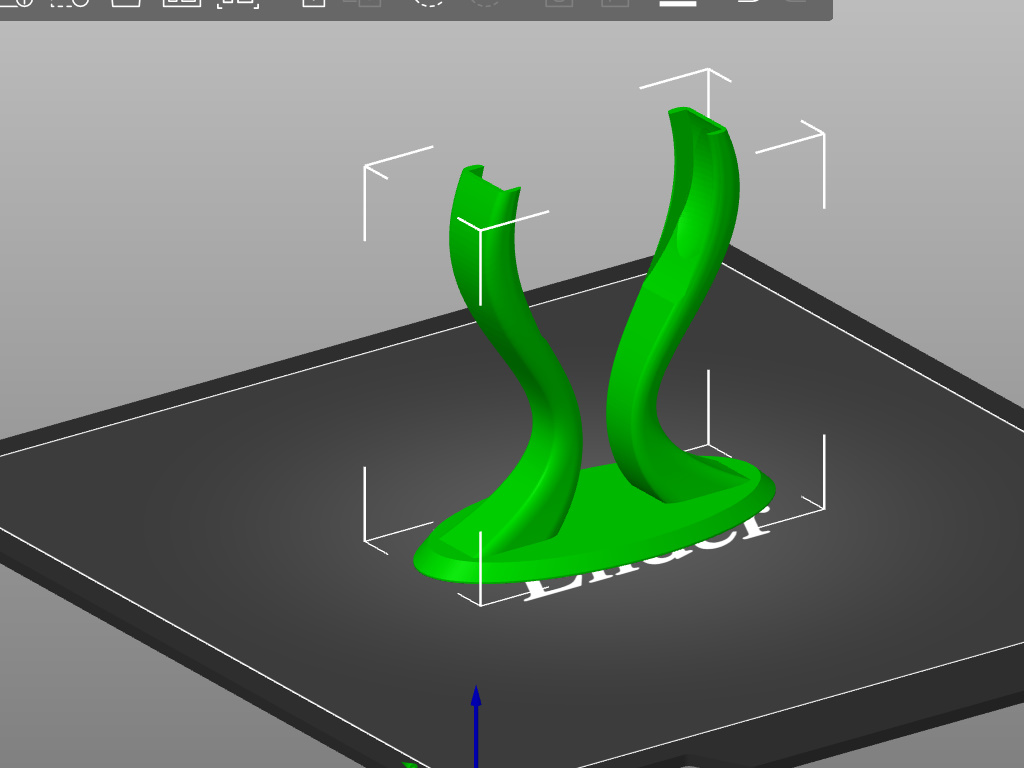Open the Variable layer height tool

point(678,1)
